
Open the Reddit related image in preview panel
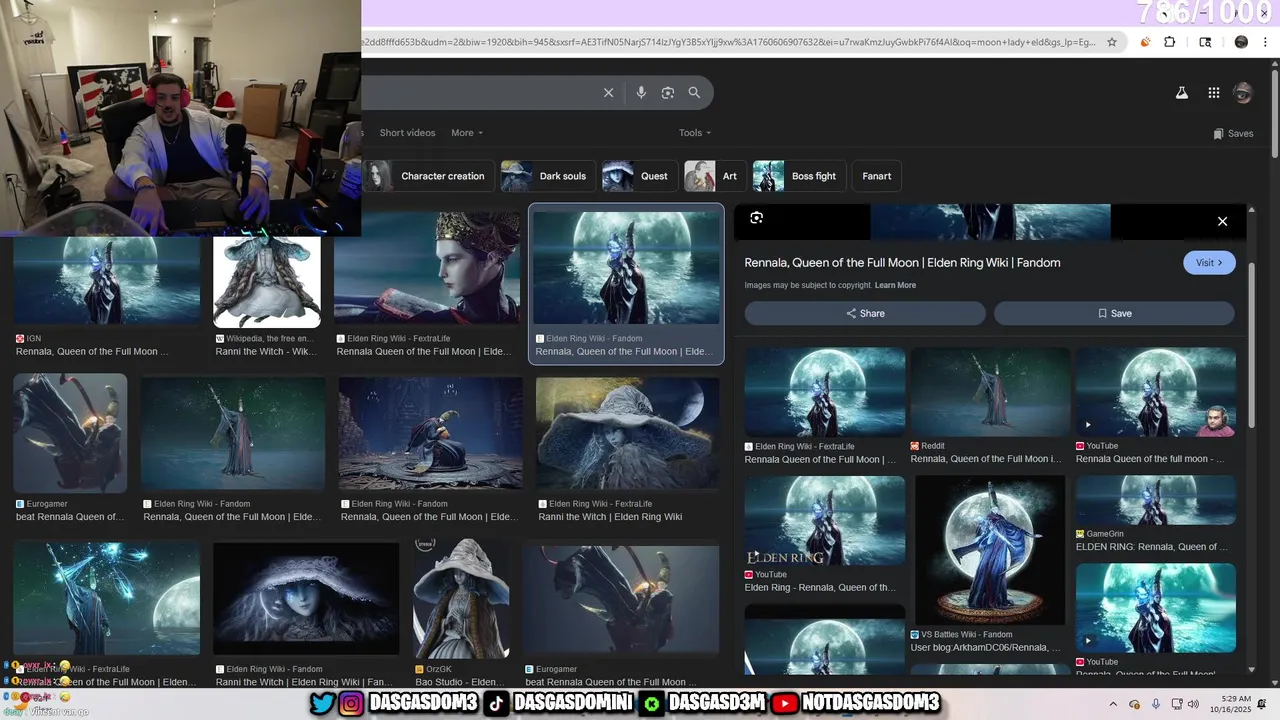(990, 392)
